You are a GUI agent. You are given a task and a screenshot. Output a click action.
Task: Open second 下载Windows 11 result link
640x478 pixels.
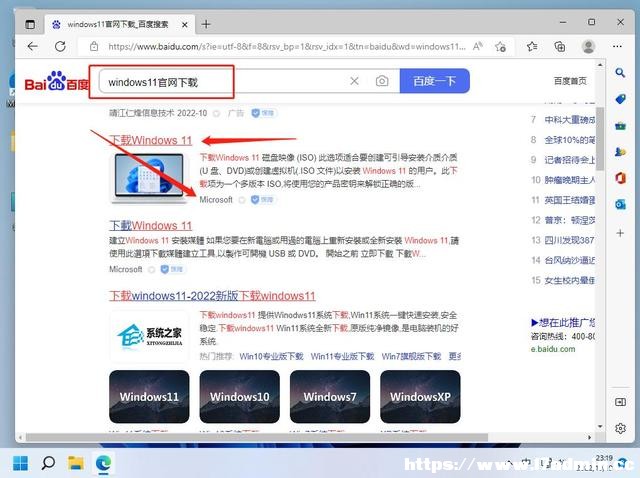[x=150, y=226]
